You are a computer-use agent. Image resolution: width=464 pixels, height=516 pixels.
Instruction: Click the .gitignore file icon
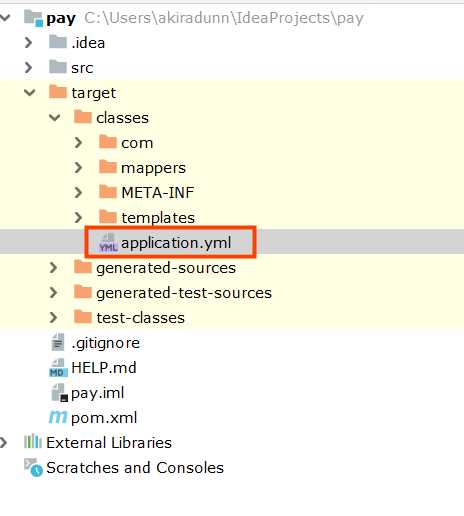click(58, 342)
